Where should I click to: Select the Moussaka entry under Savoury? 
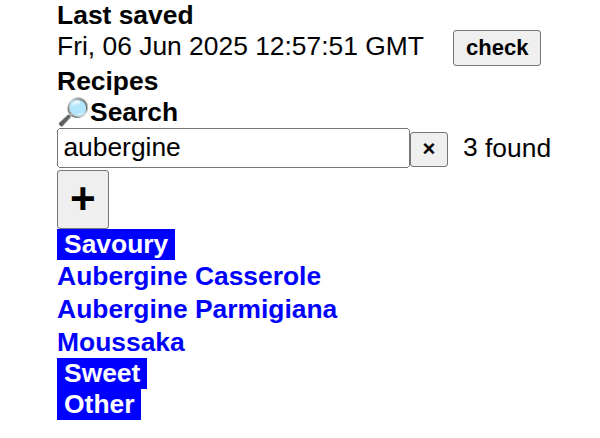coord(121,342)
